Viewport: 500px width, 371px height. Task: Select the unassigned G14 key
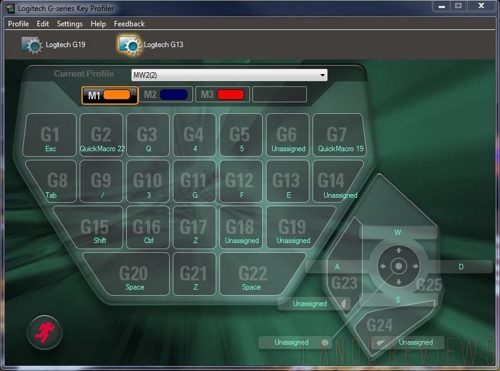[335, 182]
